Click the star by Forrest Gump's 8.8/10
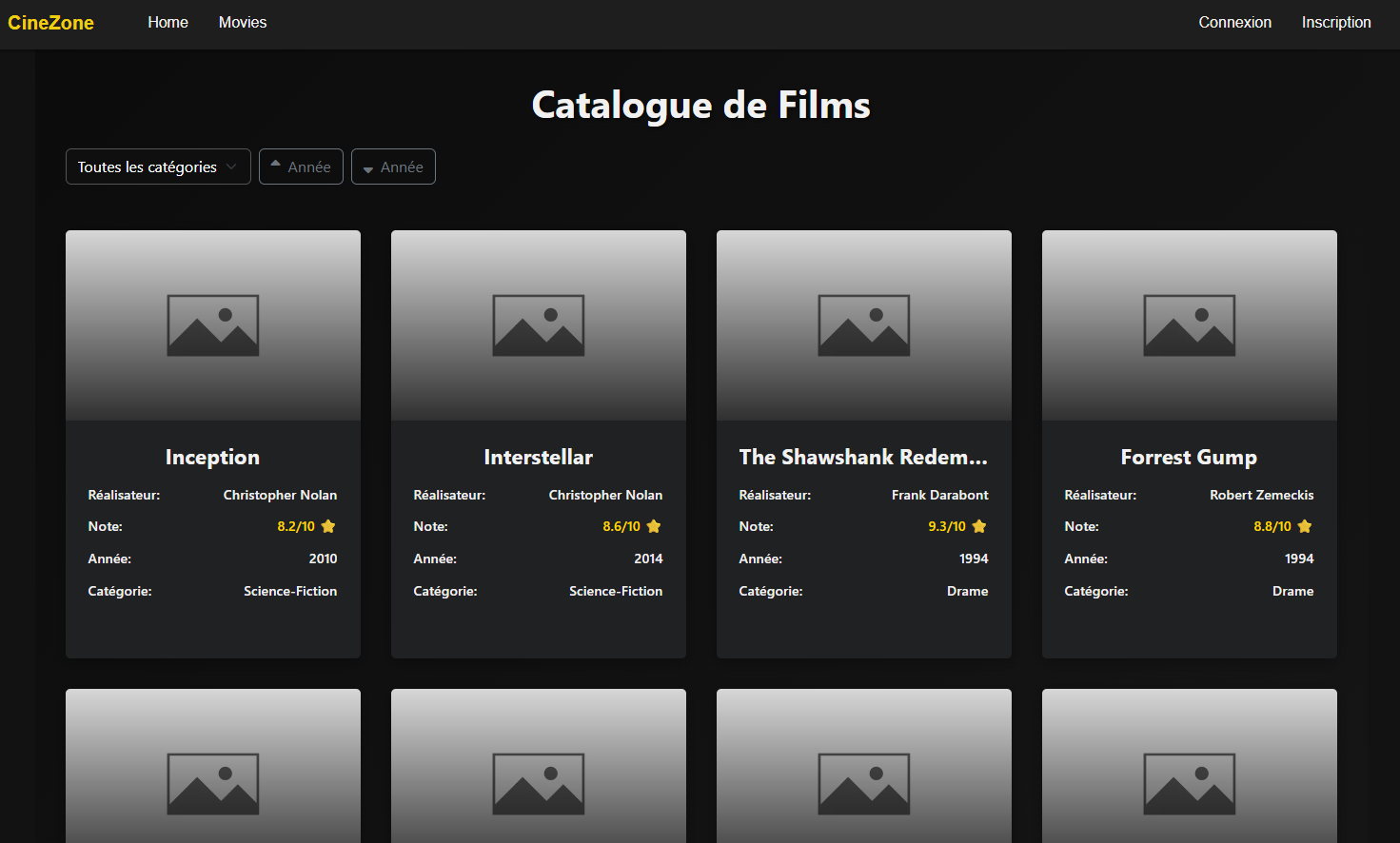Image resolution: width=1400 pixels, height=843 pixels. click(x=1305, y=526)
